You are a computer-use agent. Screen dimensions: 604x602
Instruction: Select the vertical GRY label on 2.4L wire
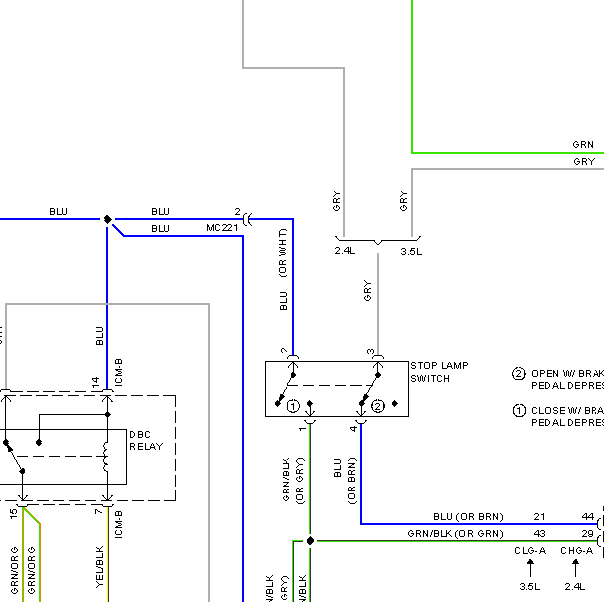click(x=336, y=201)
